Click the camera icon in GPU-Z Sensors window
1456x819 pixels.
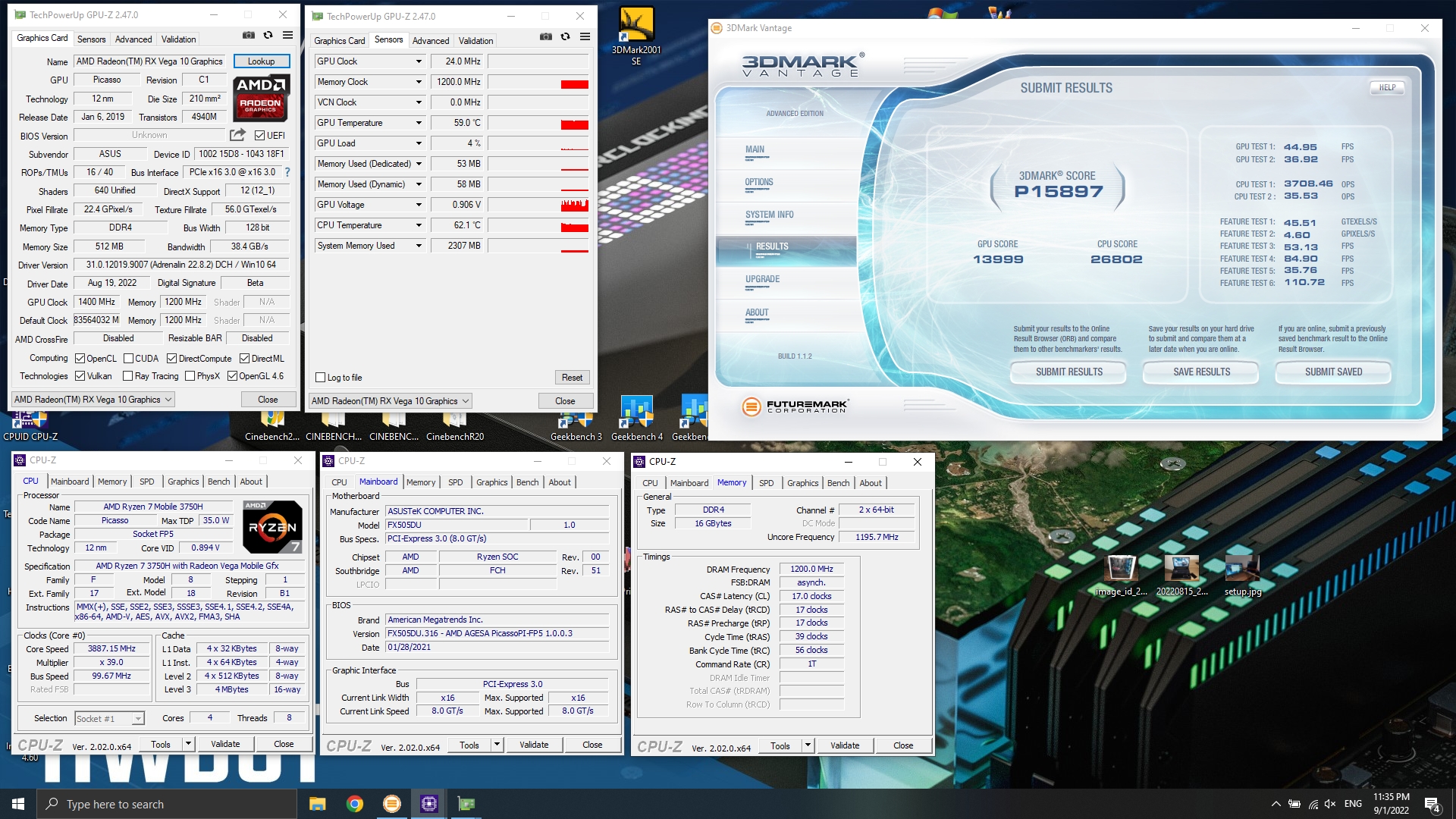point(545,37)
